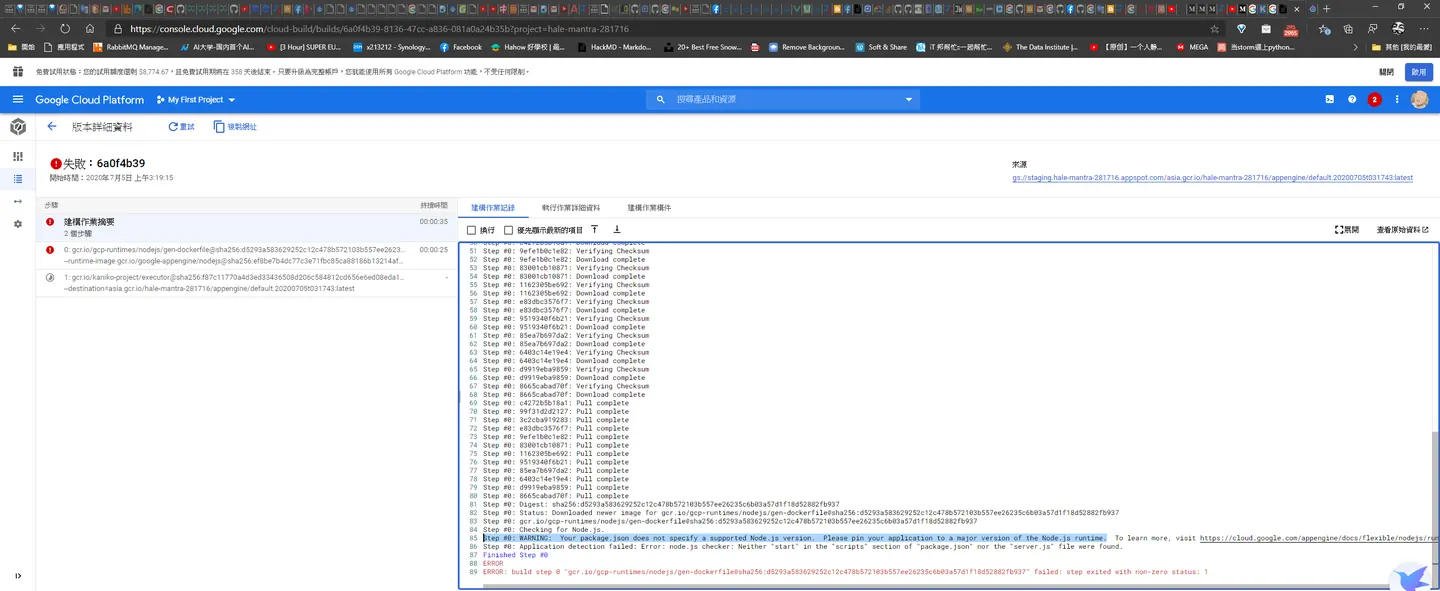Enable the 換行 line wrap checkbox

472,230
